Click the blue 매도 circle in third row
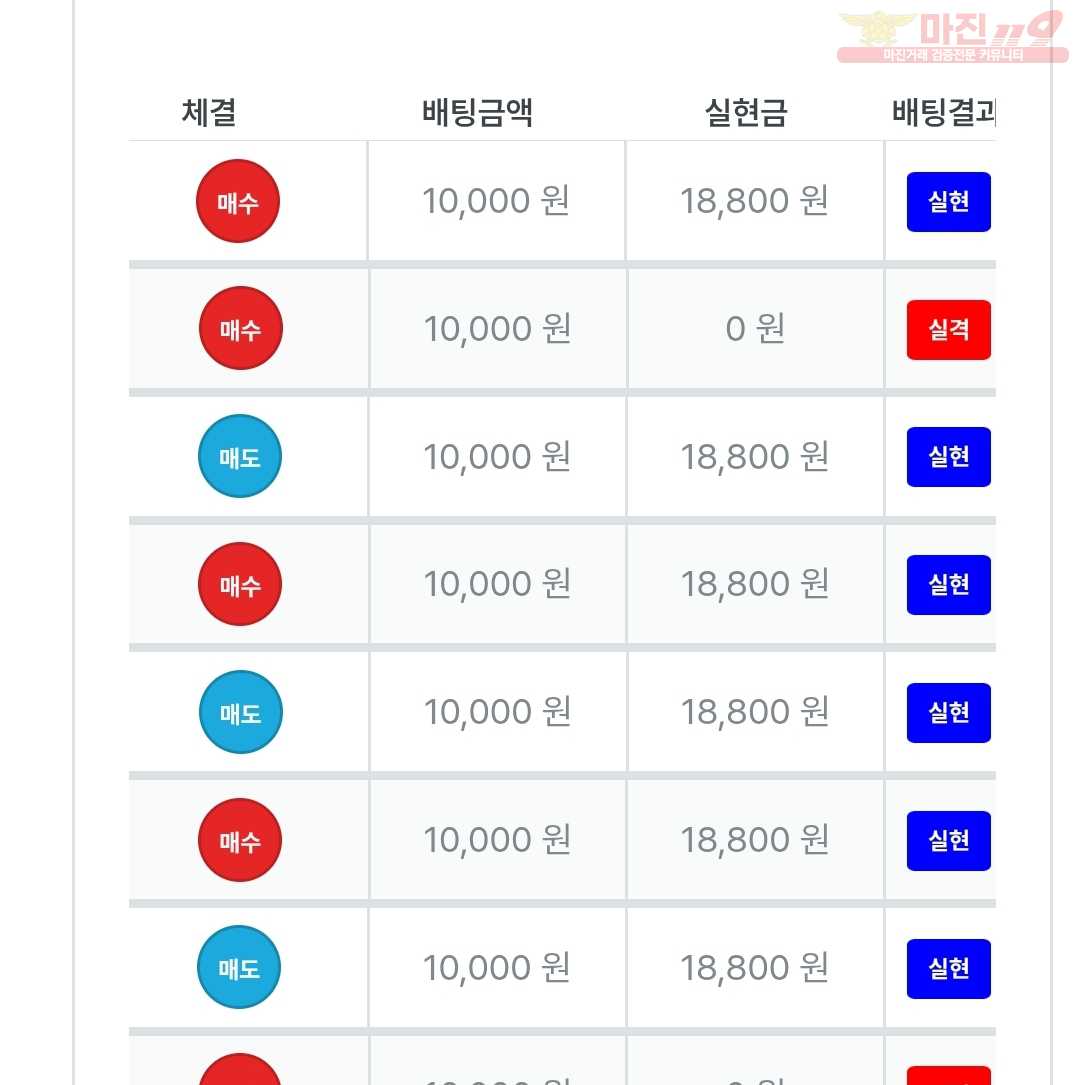Screen dimensions: 1080x1085 point(240,456)
